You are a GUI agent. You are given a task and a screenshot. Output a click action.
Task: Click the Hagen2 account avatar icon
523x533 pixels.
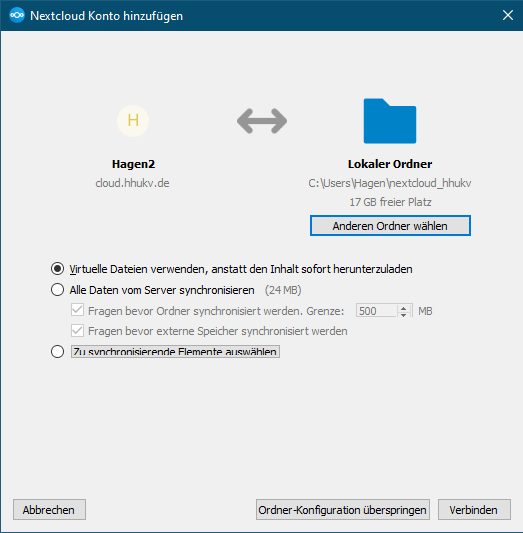click(x=133, y=121)
